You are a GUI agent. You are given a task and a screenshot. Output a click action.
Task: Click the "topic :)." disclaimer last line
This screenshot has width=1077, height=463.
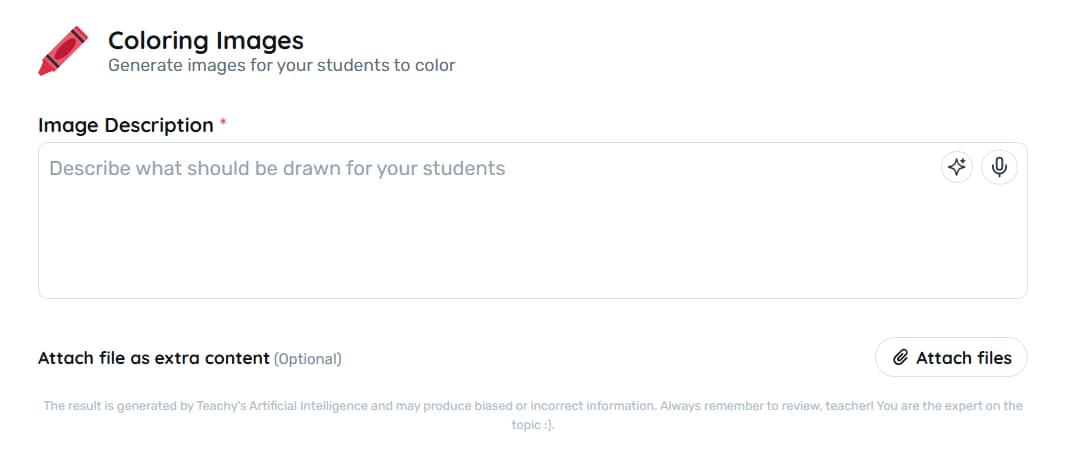[x=532, y=424]
